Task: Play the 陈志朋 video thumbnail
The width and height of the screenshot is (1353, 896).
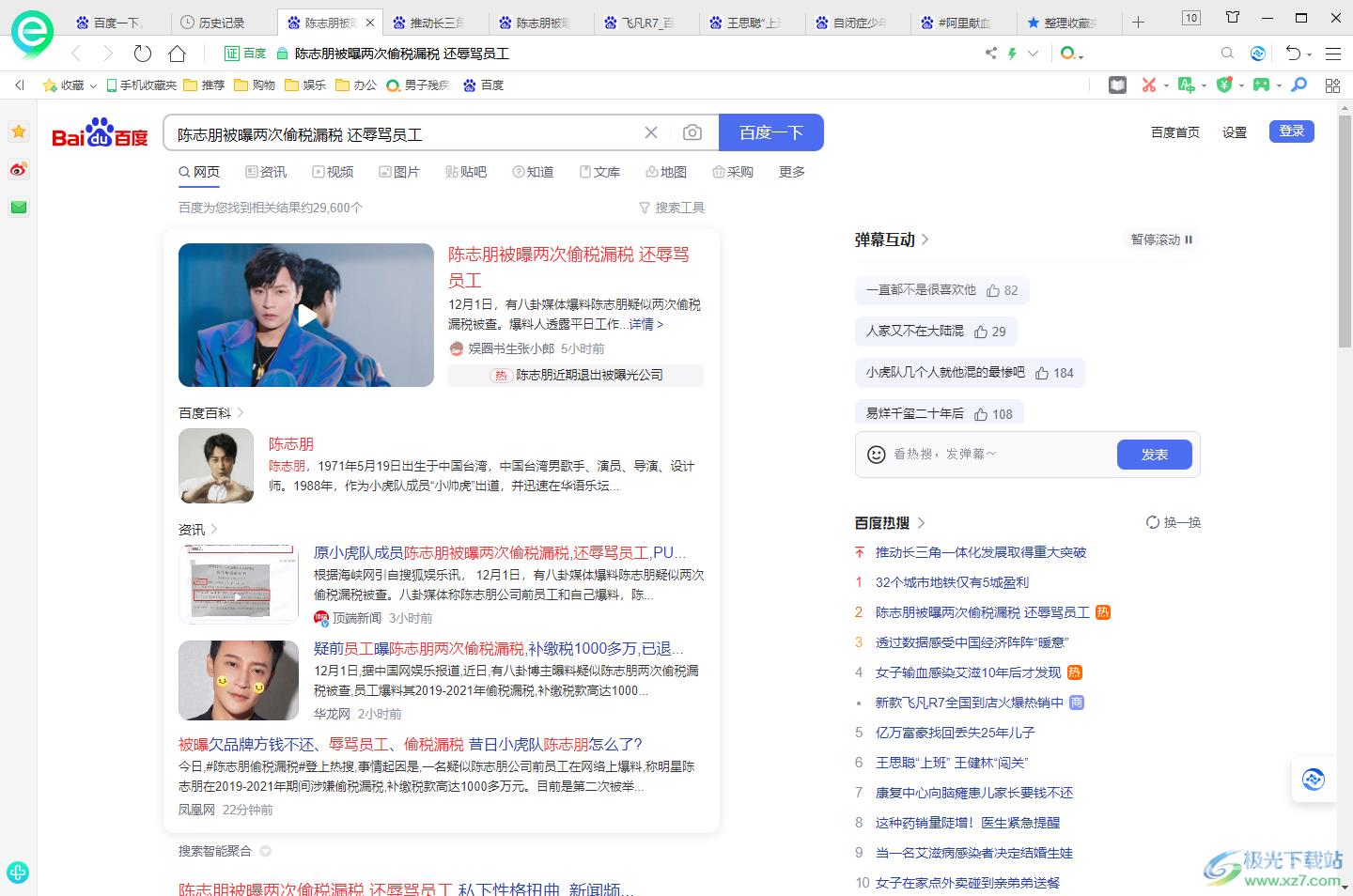Action: click(306, 316)
